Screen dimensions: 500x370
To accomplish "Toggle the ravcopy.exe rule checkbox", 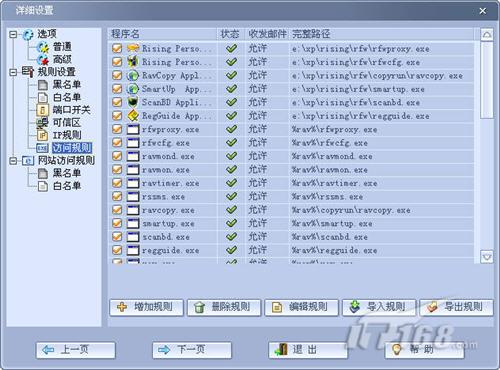I will click(117, 210).
